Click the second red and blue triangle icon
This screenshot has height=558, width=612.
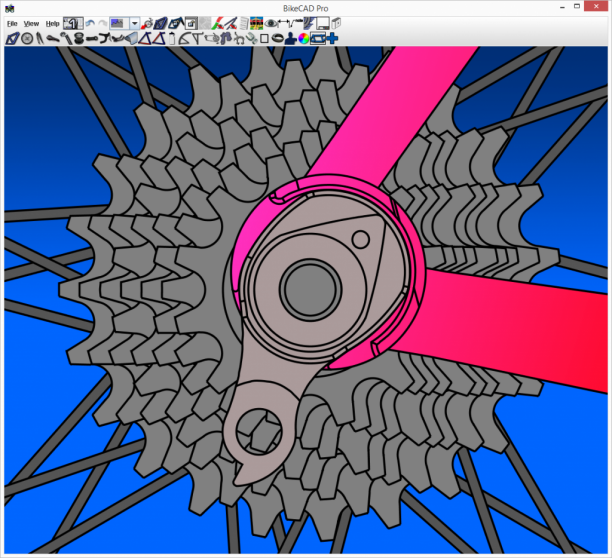pos(159,39)
